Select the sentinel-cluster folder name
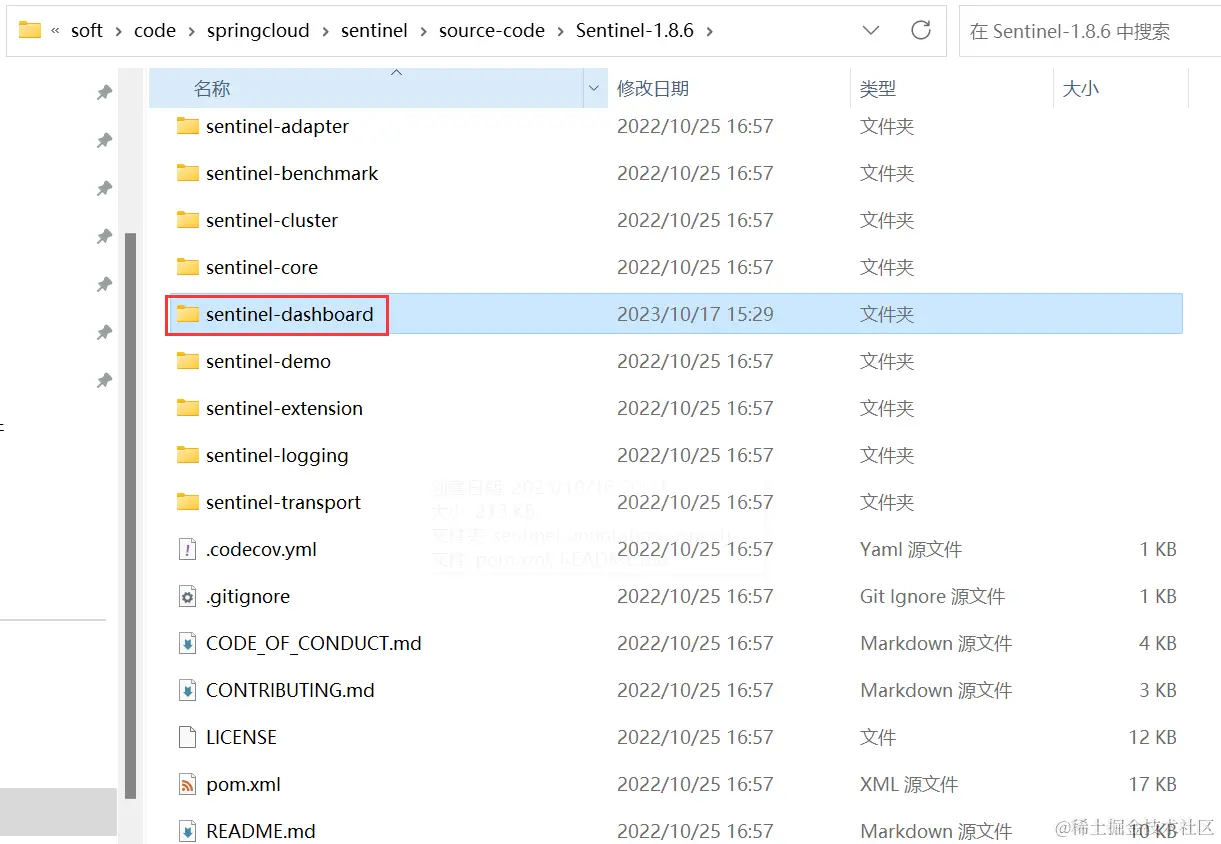Screen dimensions: 1221x844 click(272, 220)
